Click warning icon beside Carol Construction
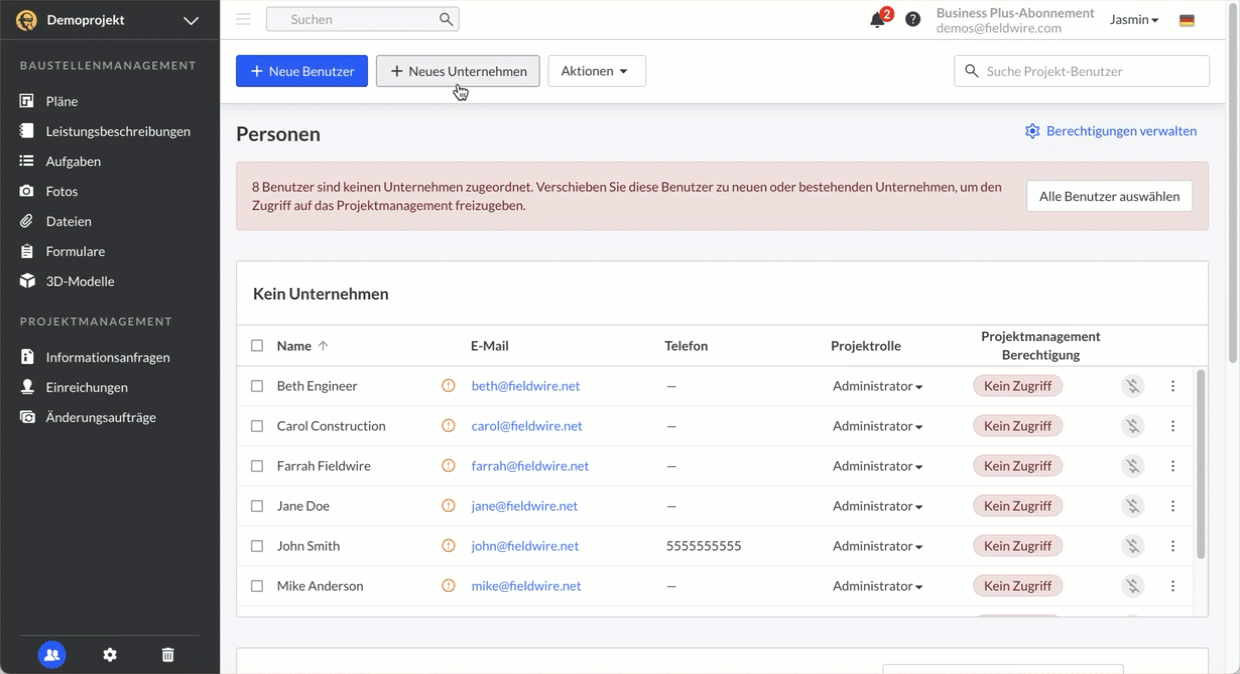Image resolution: width=1240 pixels, height=674 pixels. click(x=448, y=426)
